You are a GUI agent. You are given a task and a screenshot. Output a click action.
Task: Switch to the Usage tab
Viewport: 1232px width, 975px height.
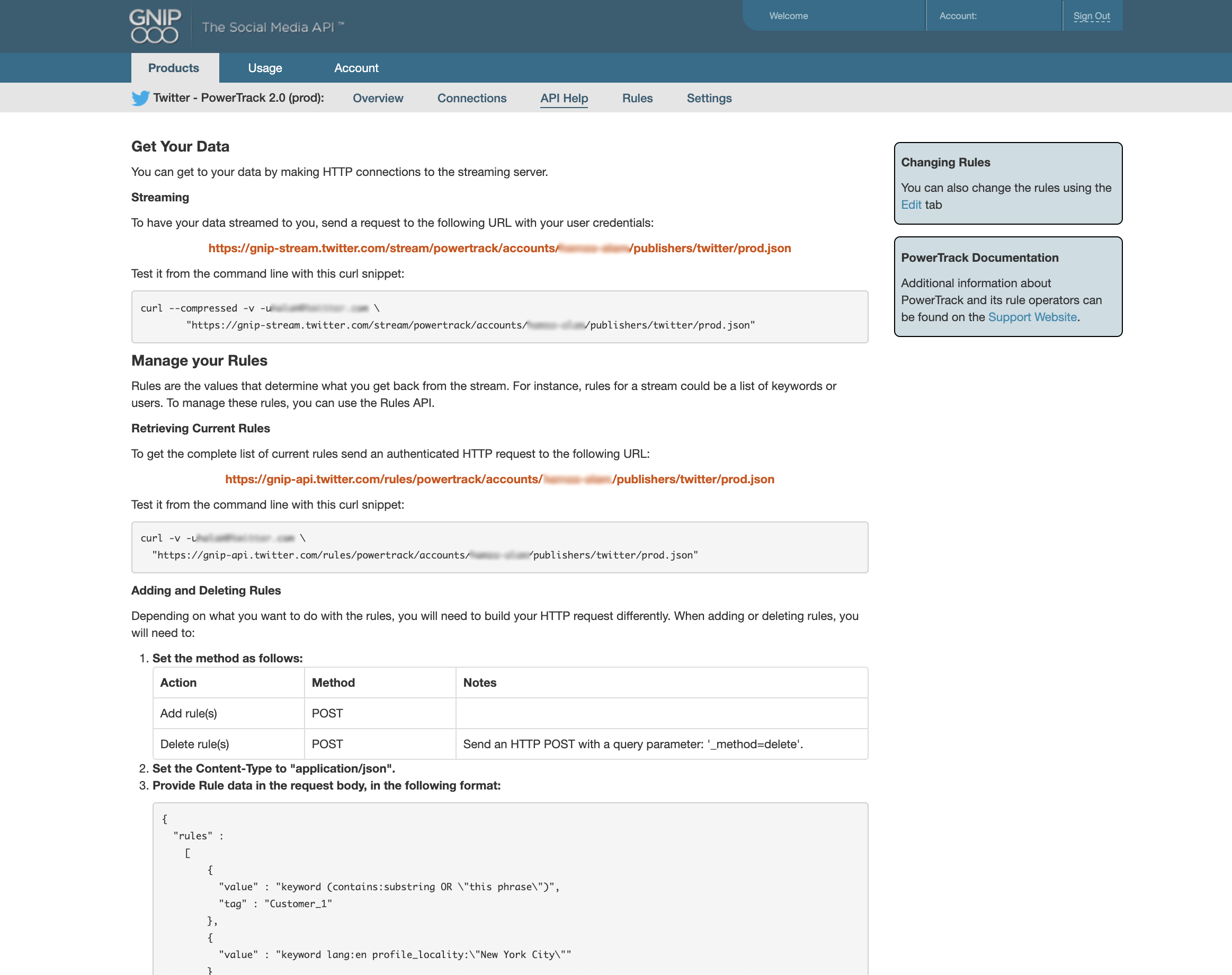pyautogui.click(x=265, y=68)
